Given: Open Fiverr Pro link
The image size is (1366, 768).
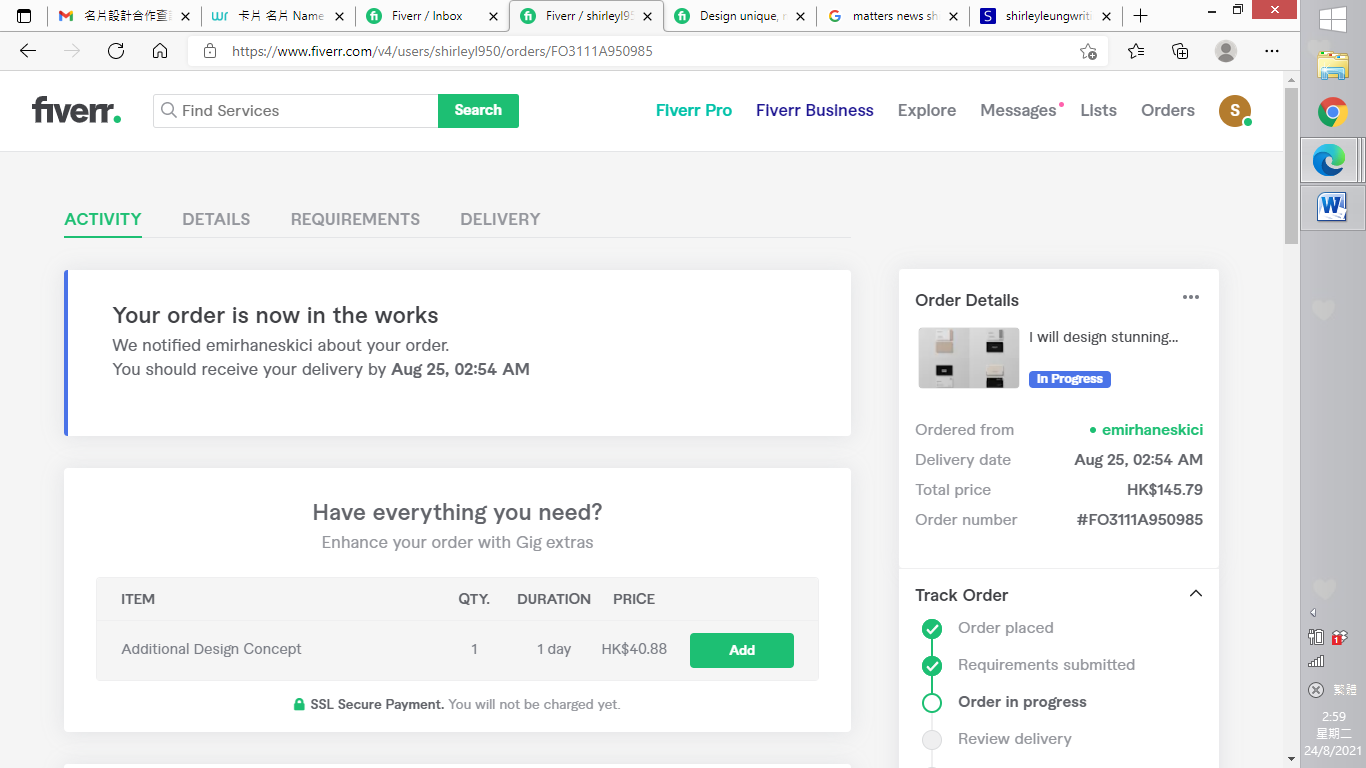Looking at the screenshot, I should pos(694,111).
